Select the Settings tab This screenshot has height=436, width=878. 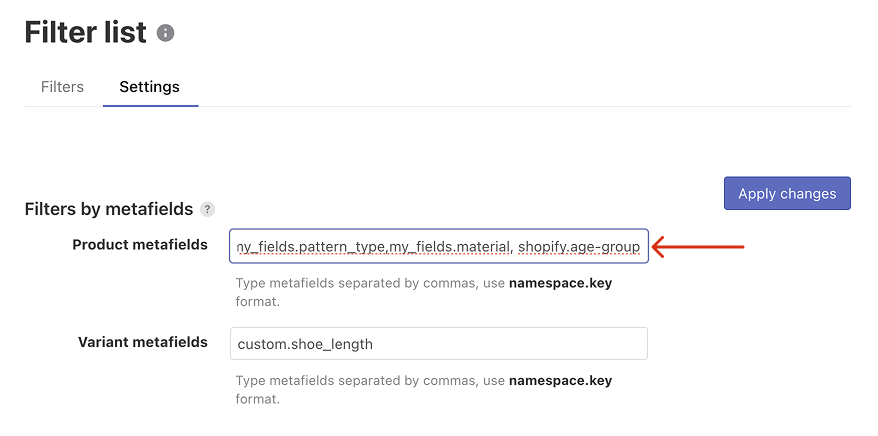(x=150, y=87)
